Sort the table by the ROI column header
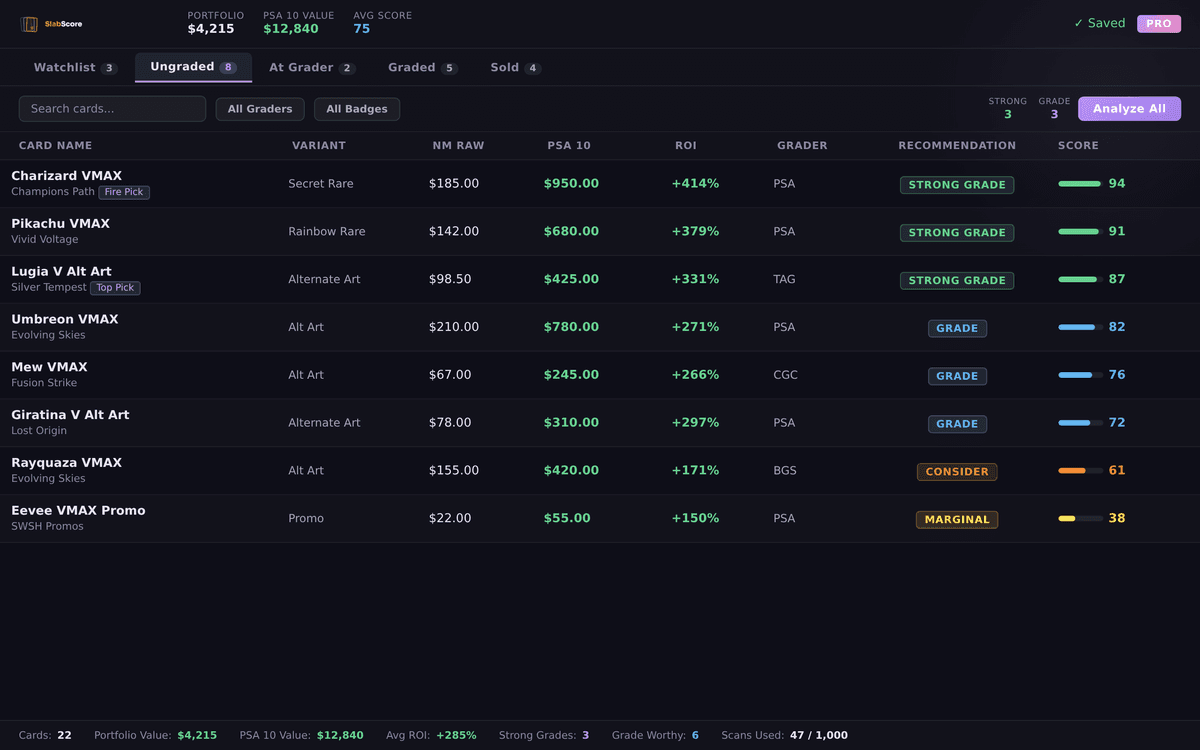 pyautogui.click(x=686, y=145)
